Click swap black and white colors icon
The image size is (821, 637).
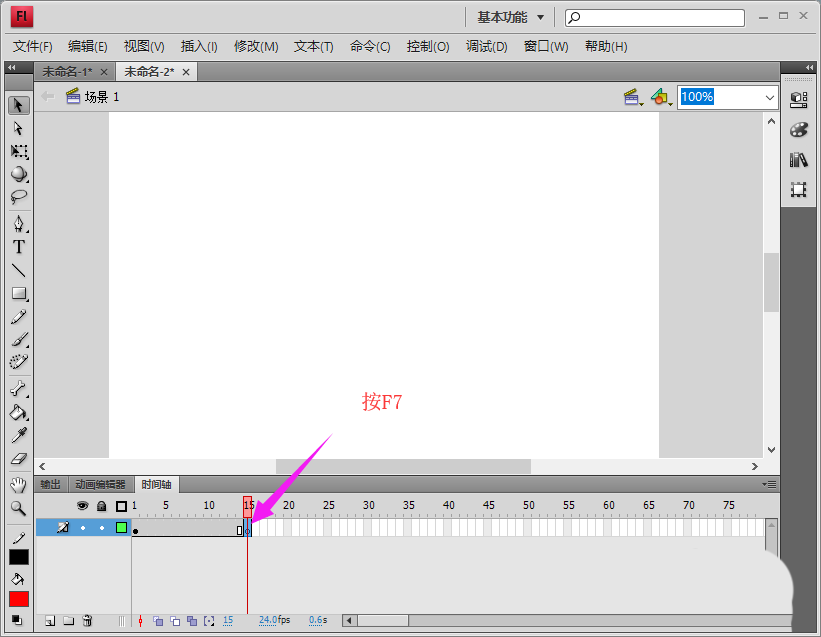17,620
